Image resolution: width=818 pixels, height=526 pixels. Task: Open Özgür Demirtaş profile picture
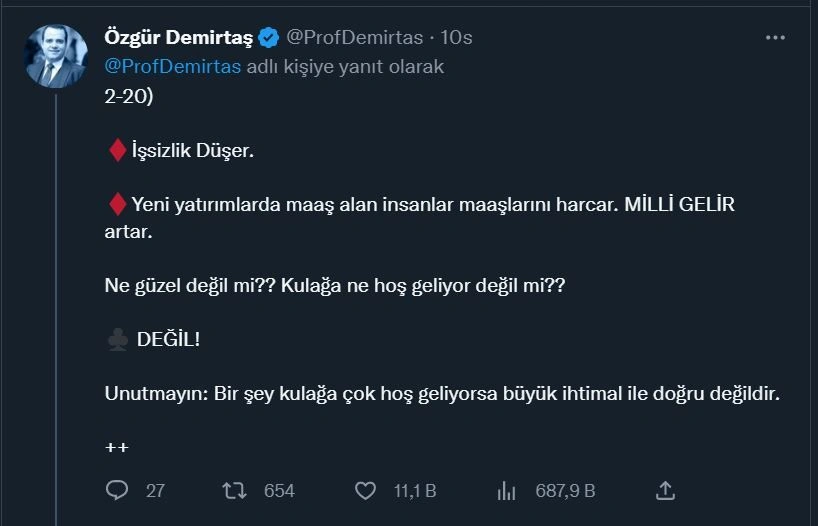(x=56, y=56)
